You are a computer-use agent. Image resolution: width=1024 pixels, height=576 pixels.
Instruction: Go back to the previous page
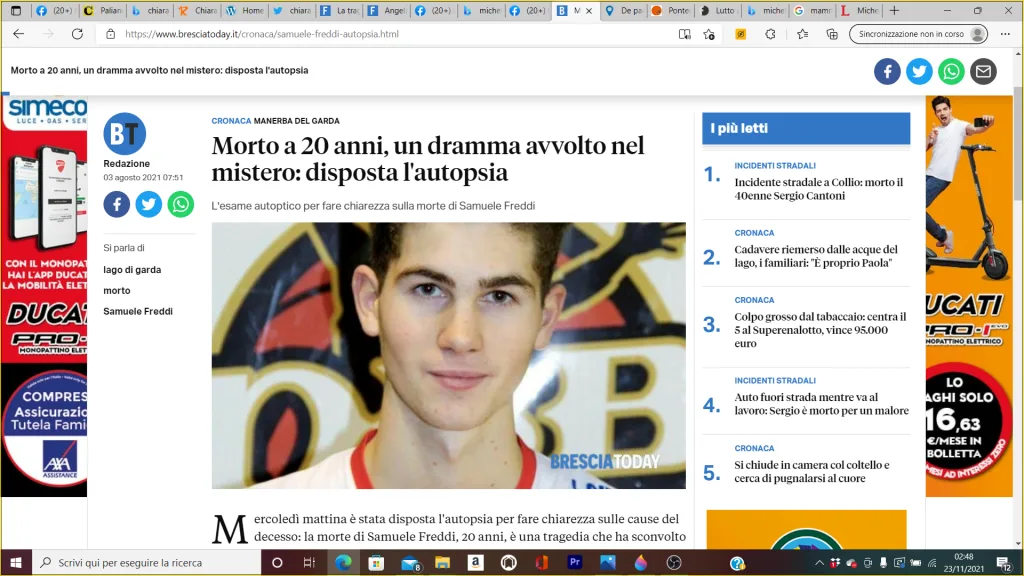18,34
